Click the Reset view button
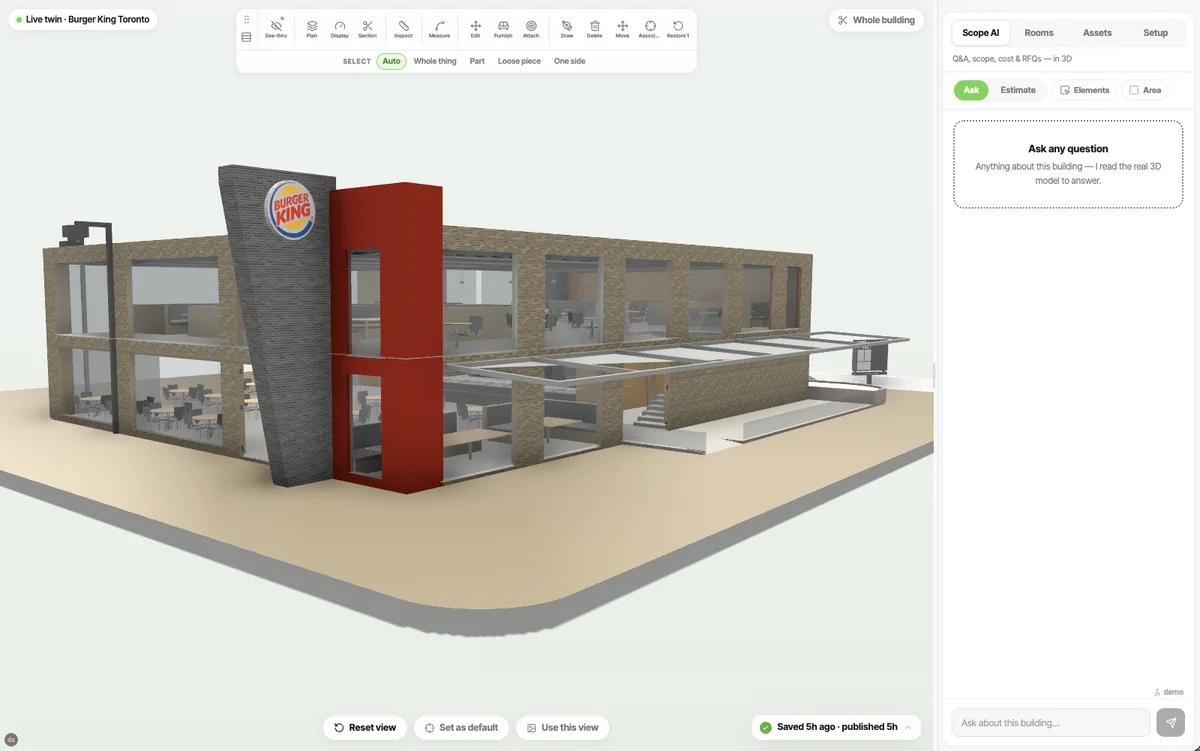This screenshot has height=751, width=1200. click(x=365, y=727)
